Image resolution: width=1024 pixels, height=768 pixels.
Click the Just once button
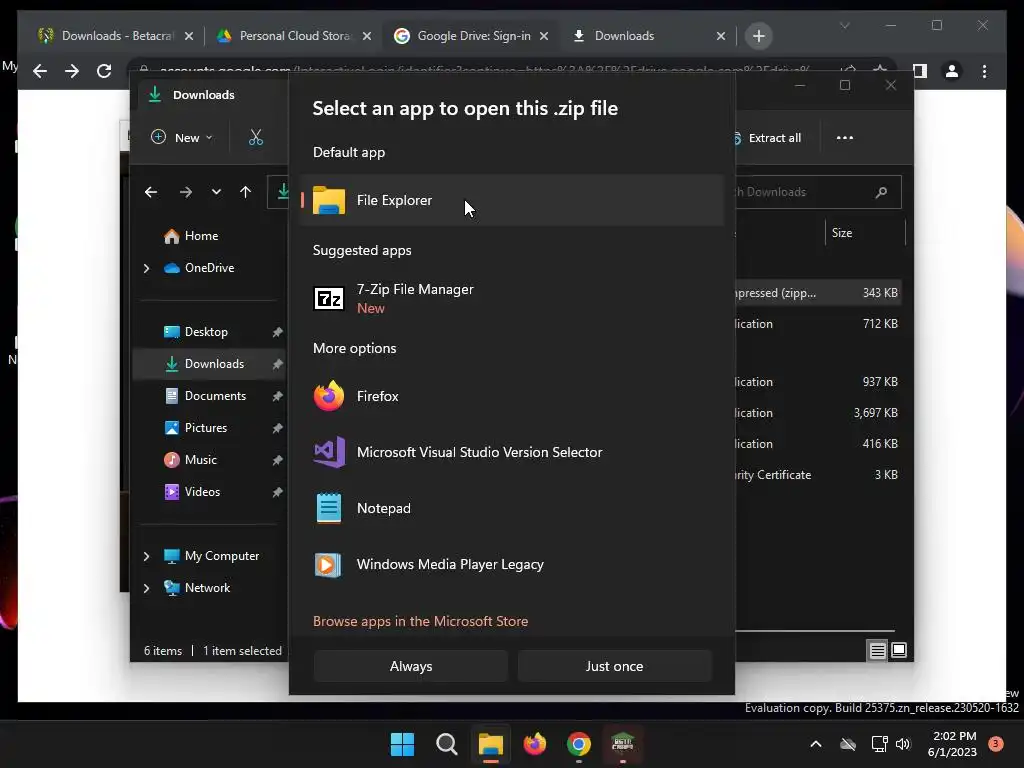click(614, 666)
